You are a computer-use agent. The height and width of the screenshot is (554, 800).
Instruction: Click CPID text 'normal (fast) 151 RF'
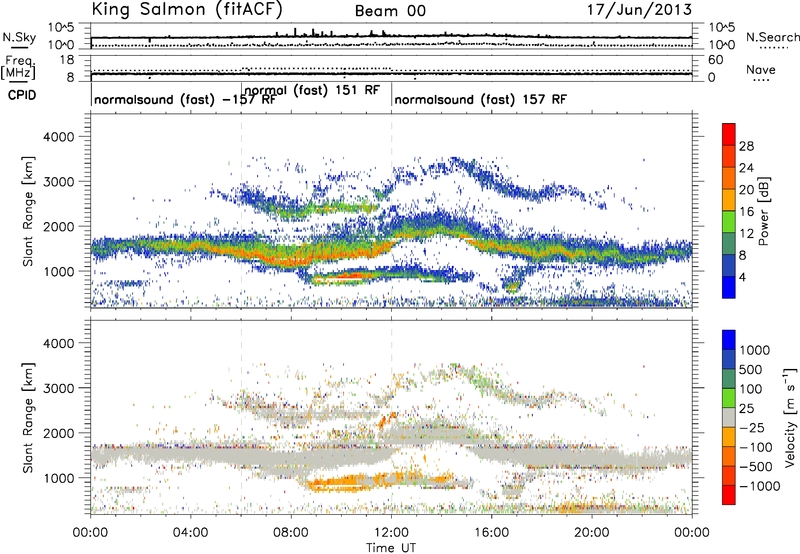coord(312,90)
